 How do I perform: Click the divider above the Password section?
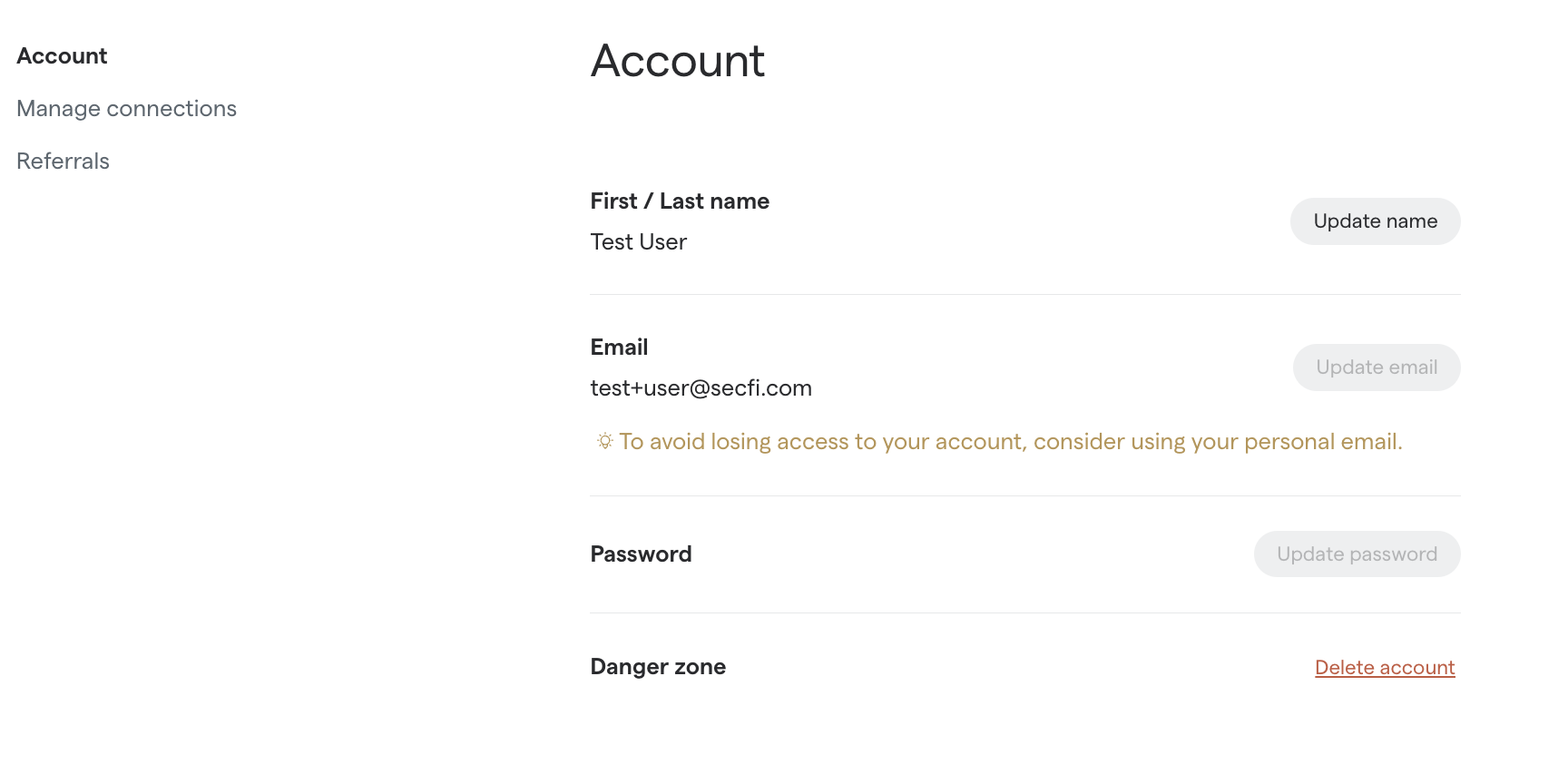pyautogui.click(x=1024, y=495)
